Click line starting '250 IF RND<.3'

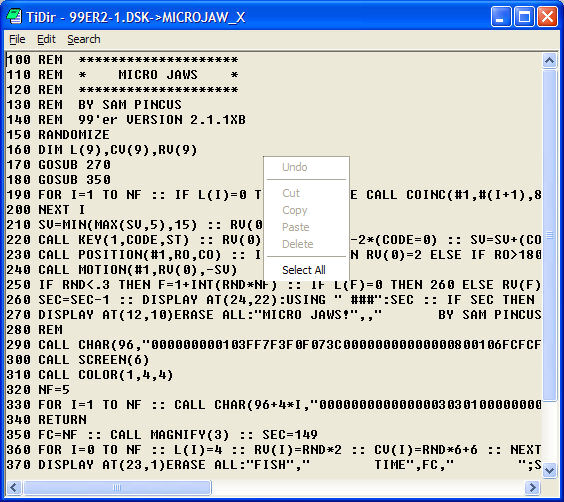click(274, 285)
